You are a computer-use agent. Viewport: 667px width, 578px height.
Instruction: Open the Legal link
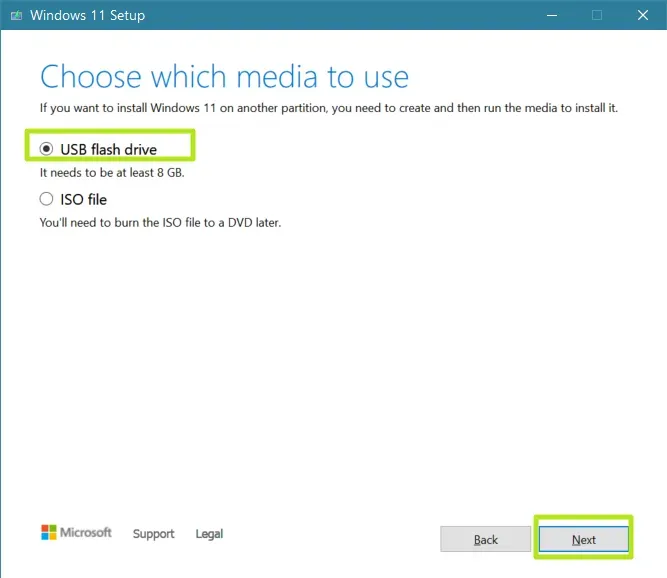[x=209, y=534]
